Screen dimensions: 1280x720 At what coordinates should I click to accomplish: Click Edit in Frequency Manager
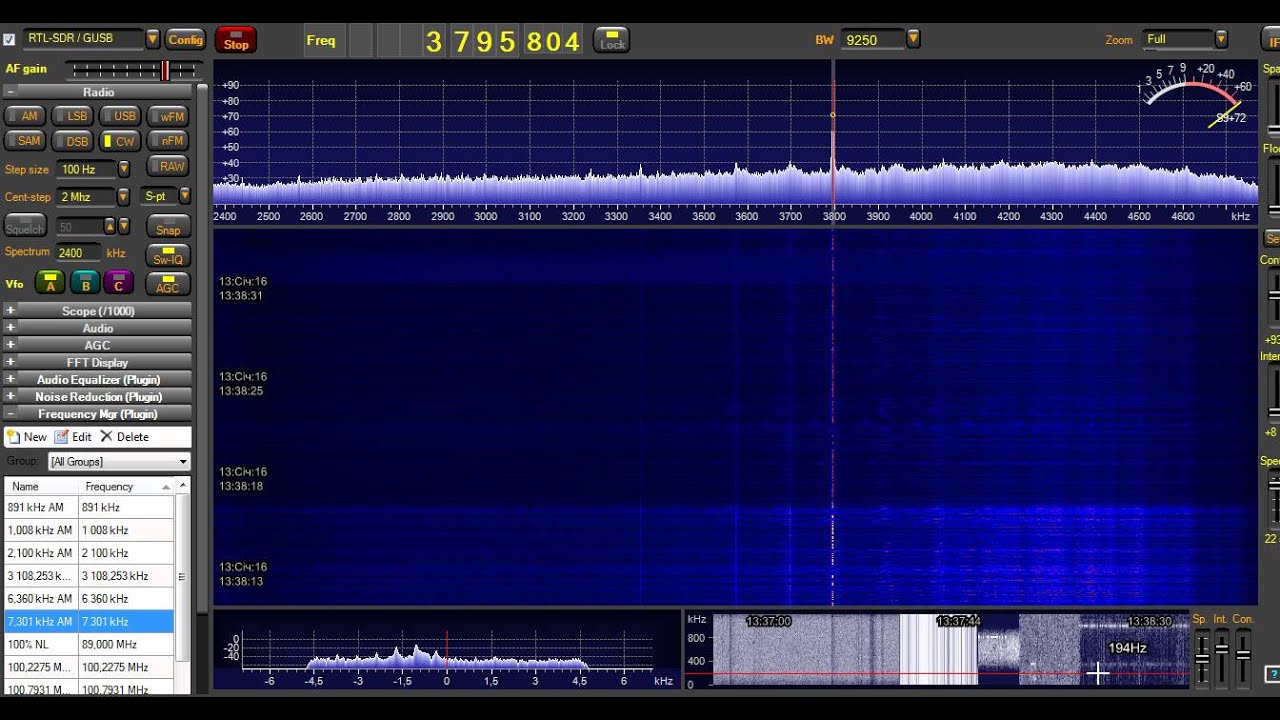73,437
